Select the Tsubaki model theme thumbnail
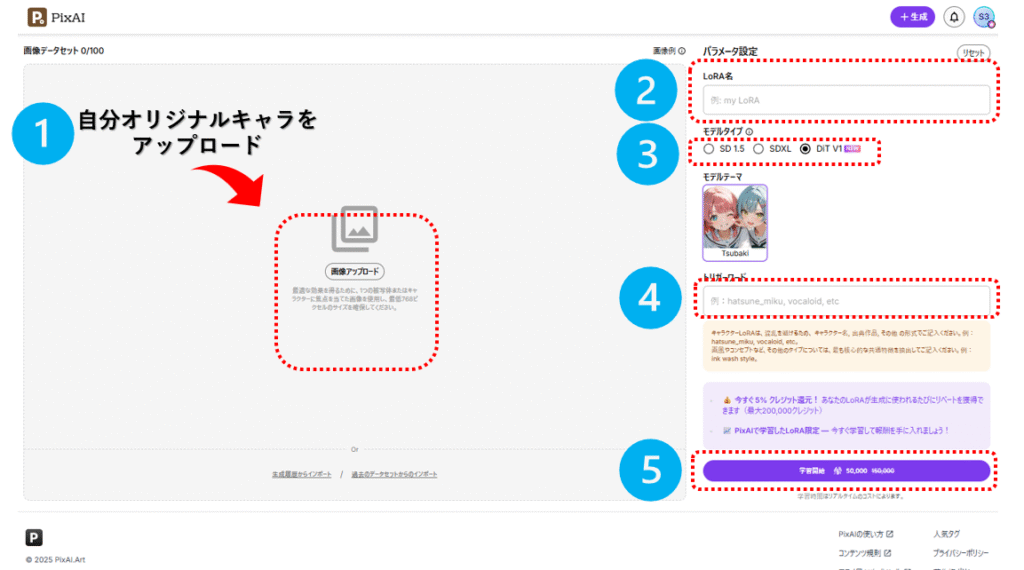The image size is (1024, 570). coord(735,221)
